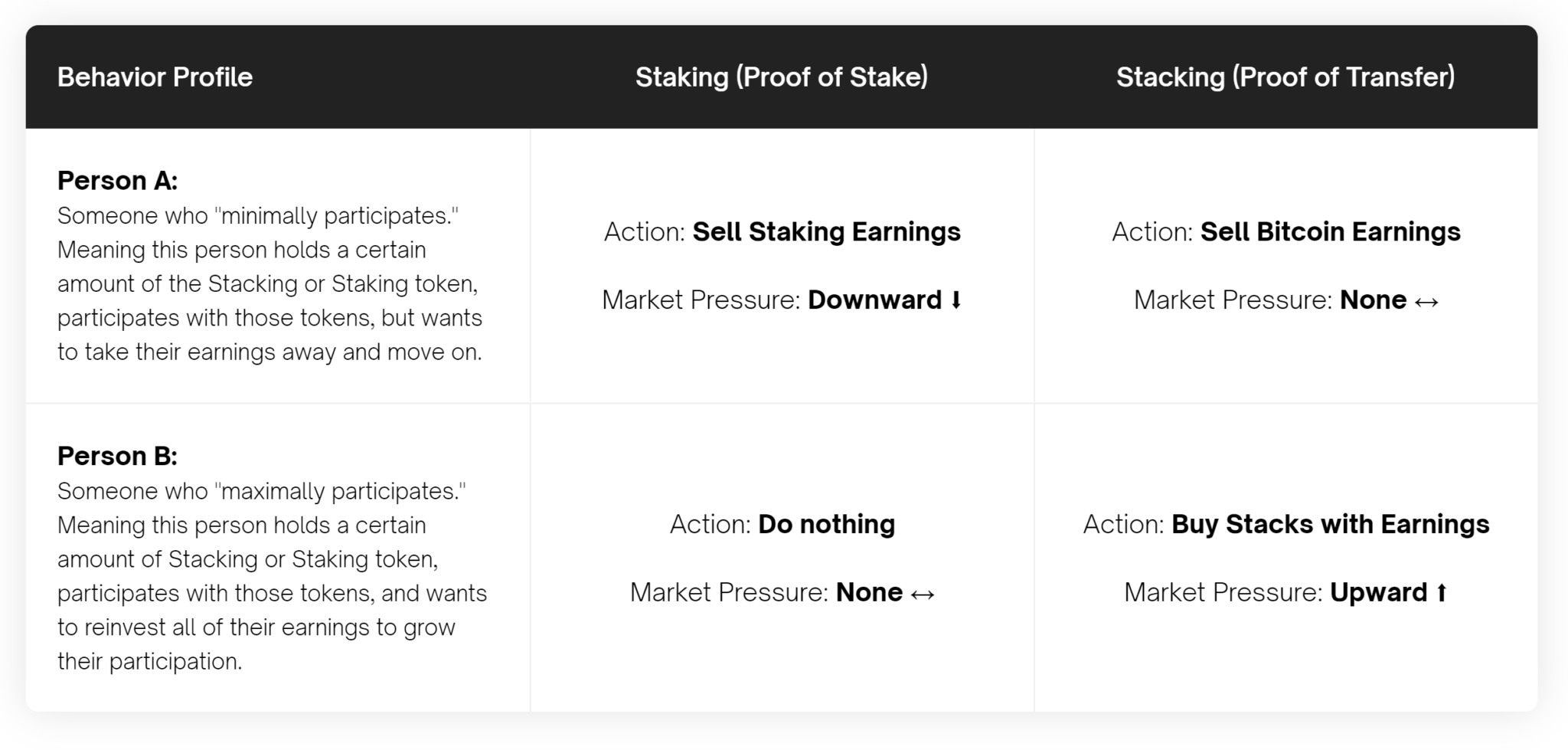Click the upward arrow icon after Upward
Image resolution: width=1568 pixels, height=750 pixels.
click(1442, 593)
